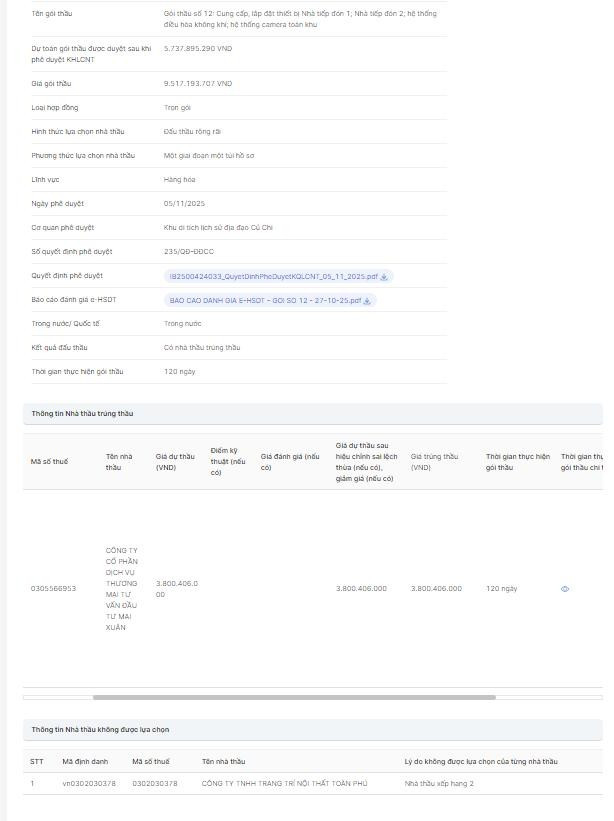Click CÔNG TY TNHH TRANG TRÍ NỘI THẤT TOÀN PHÚ
Image resolution: width=614 pixels, height=821 pixels.
[284, 783]
